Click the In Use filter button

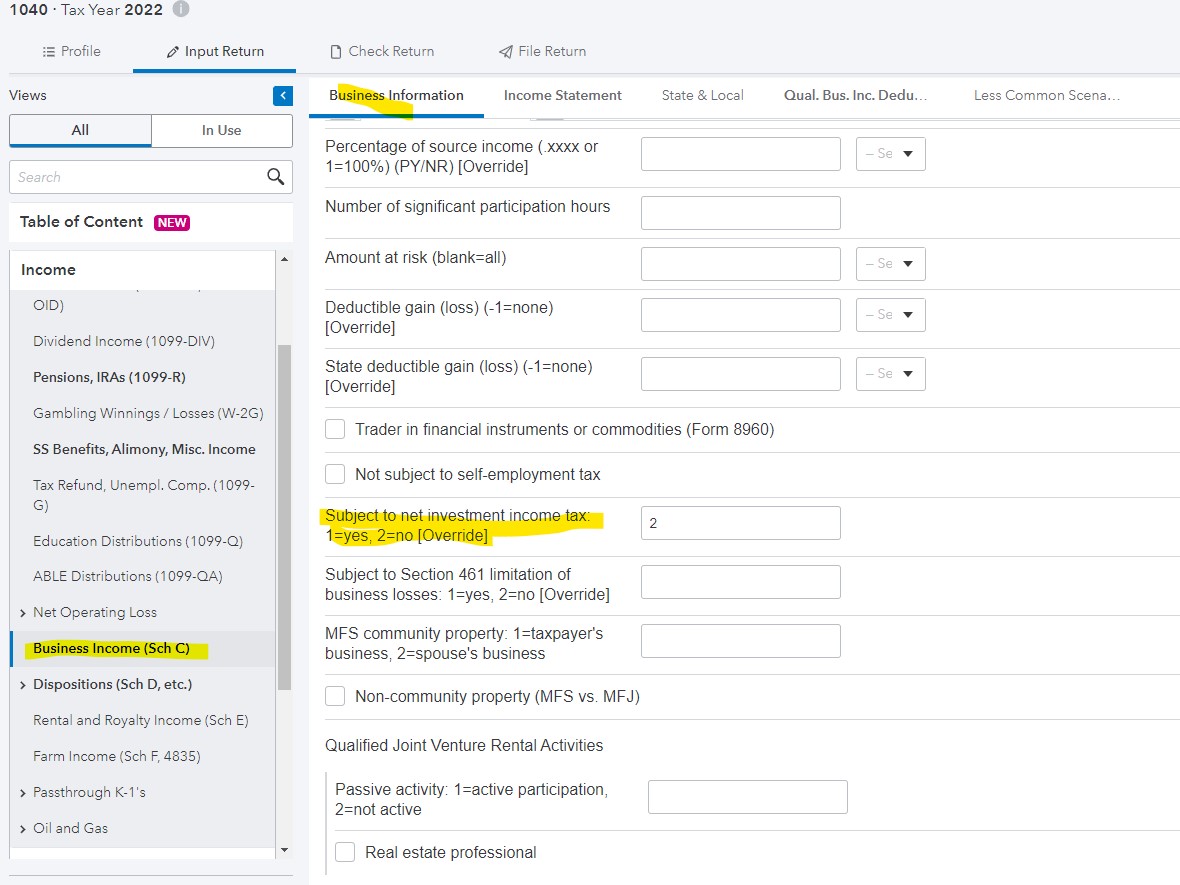221,130
